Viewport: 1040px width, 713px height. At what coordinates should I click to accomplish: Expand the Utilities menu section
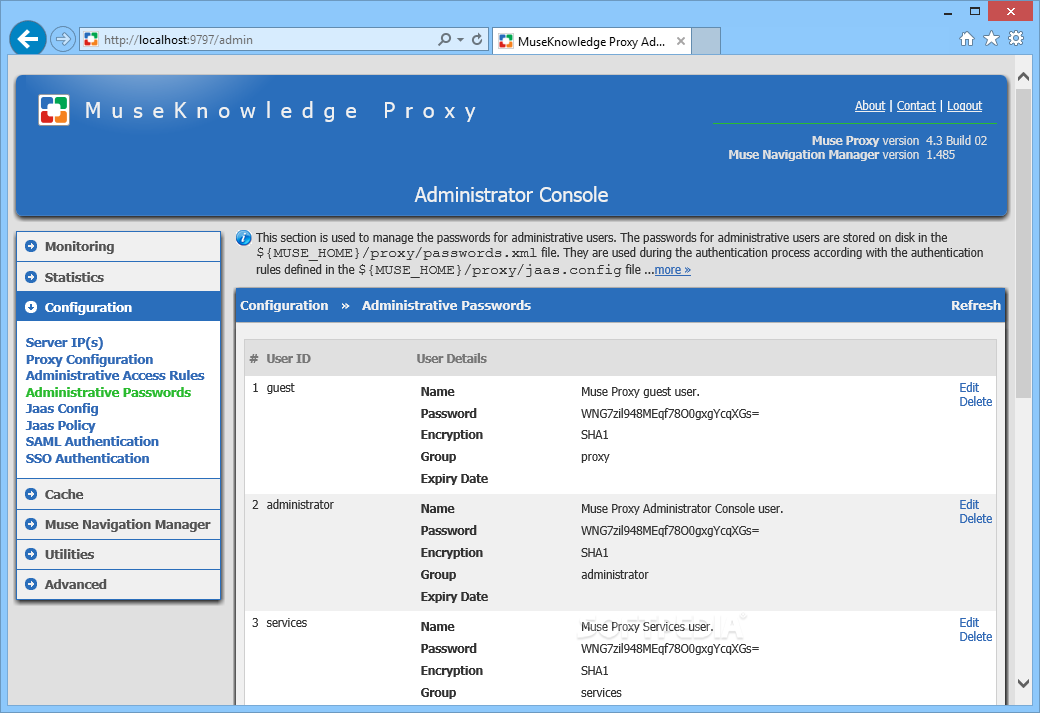click(119, 554)
